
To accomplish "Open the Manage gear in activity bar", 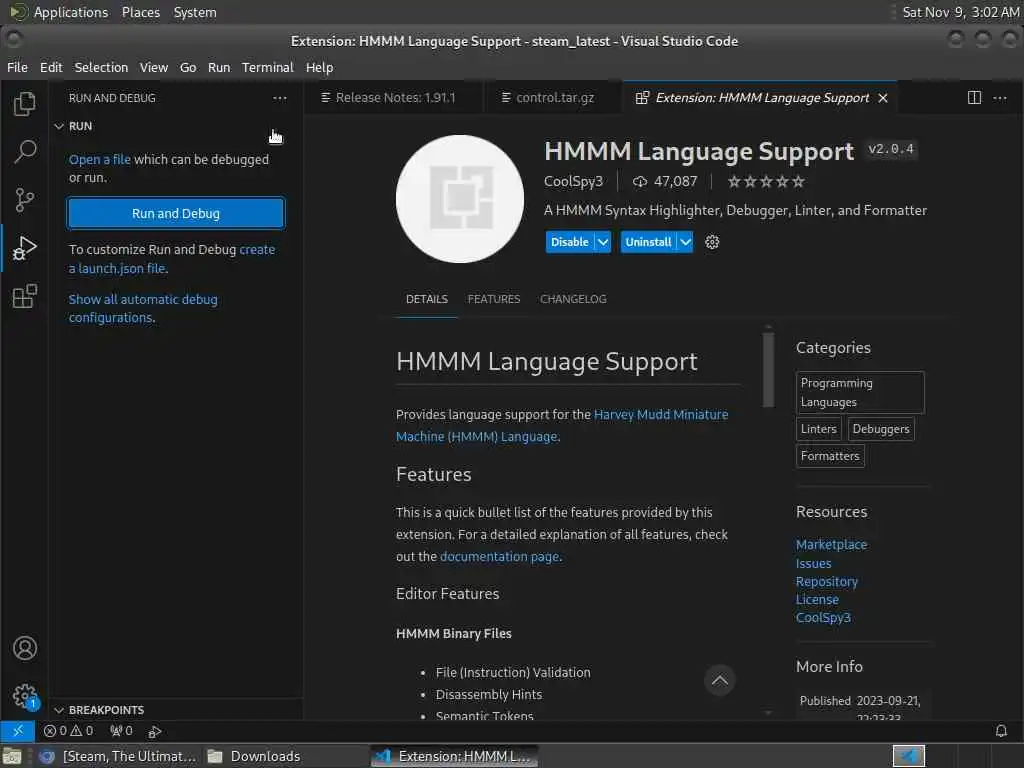I will pyautogui.click(x=24, y=696).
